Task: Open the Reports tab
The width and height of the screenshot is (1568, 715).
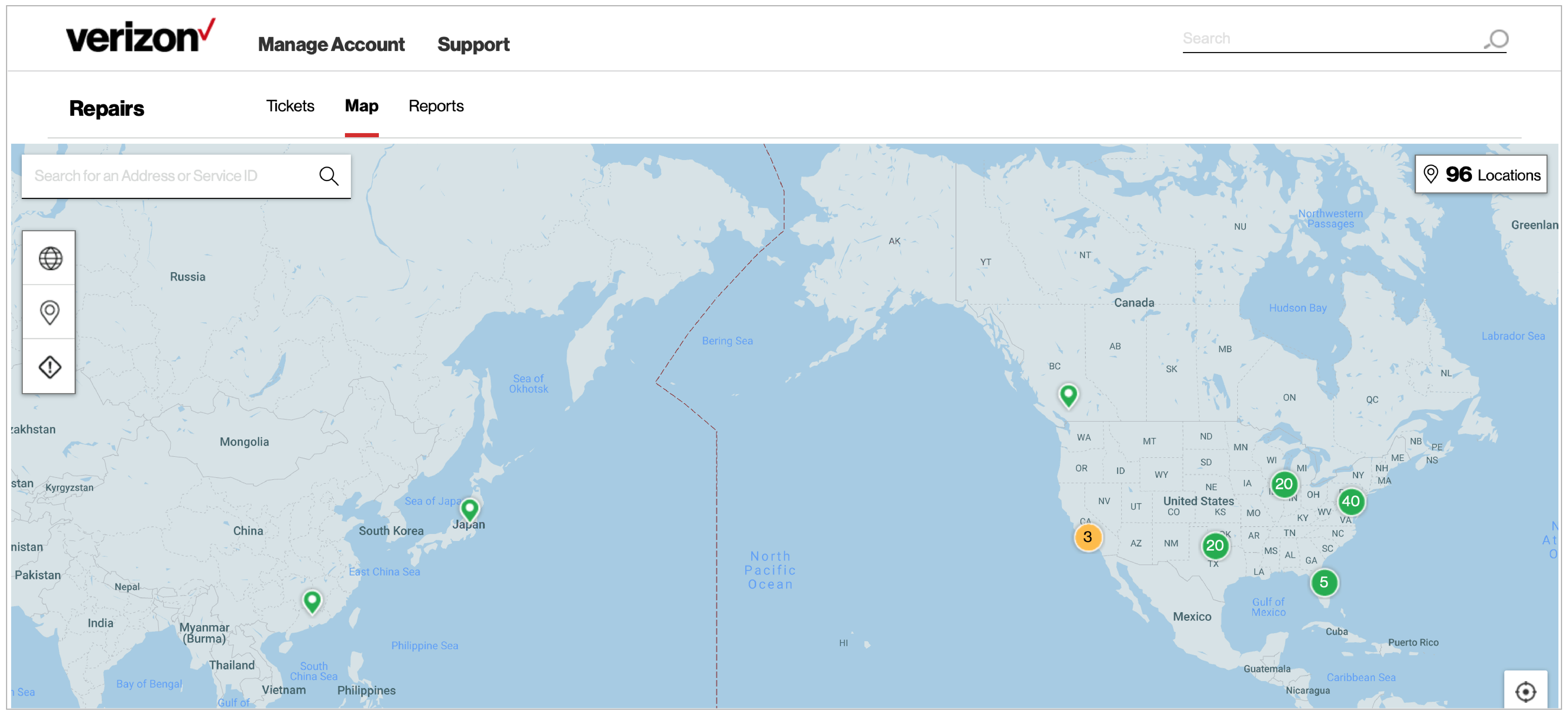Action: (x=436, y=106)
